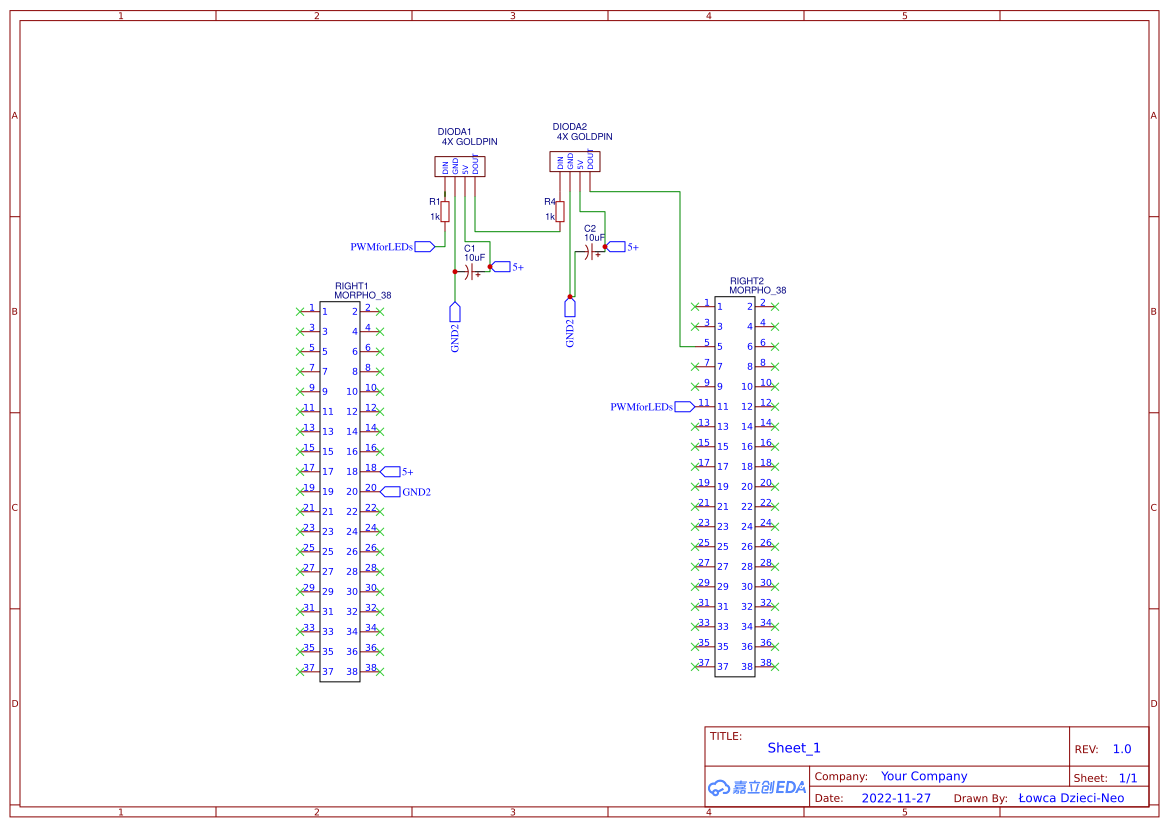Select the DIODA2 4X GOLDPIN connector symbol
Screen dimensions: 1169x828
point(574,159)
